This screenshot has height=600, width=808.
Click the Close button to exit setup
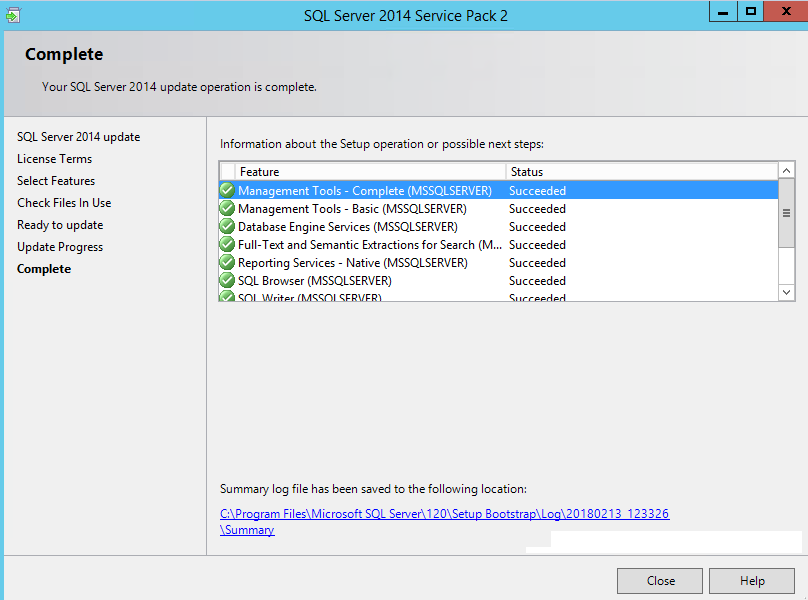tap(660, 581)
